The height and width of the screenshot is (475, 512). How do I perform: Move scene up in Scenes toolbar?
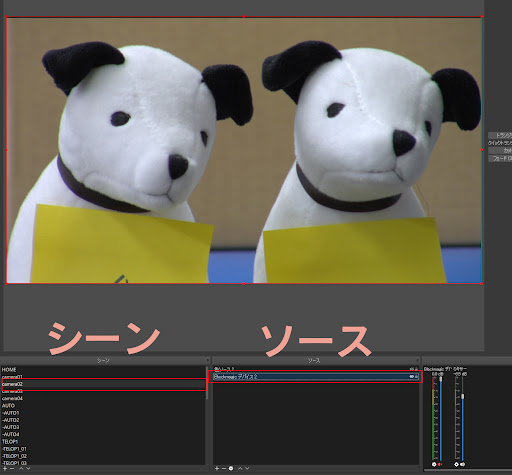[x=21, y=469]
